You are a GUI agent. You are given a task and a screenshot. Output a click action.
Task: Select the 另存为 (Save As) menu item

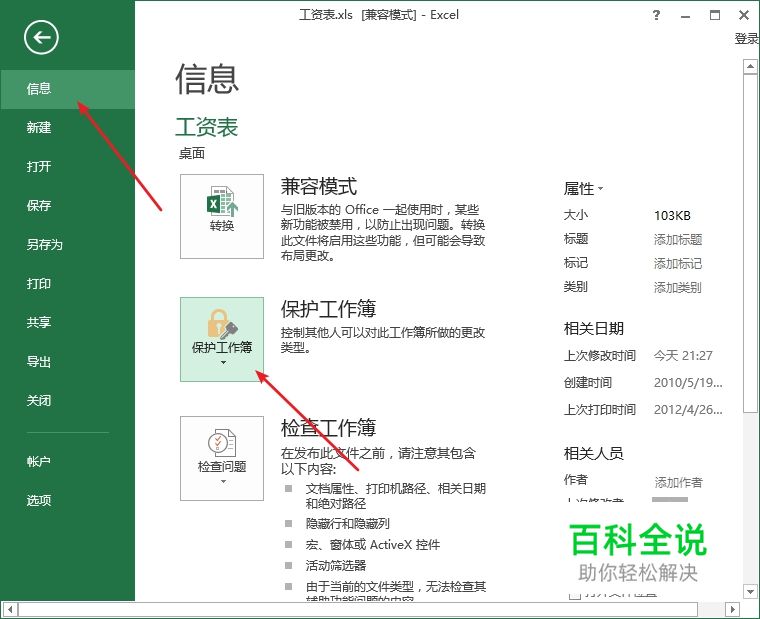click(x=67, y=245)
